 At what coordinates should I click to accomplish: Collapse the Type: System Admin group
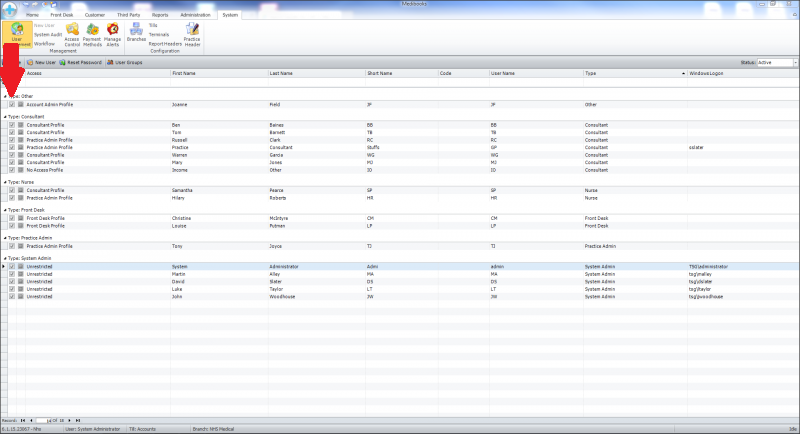tap(5, 258)
